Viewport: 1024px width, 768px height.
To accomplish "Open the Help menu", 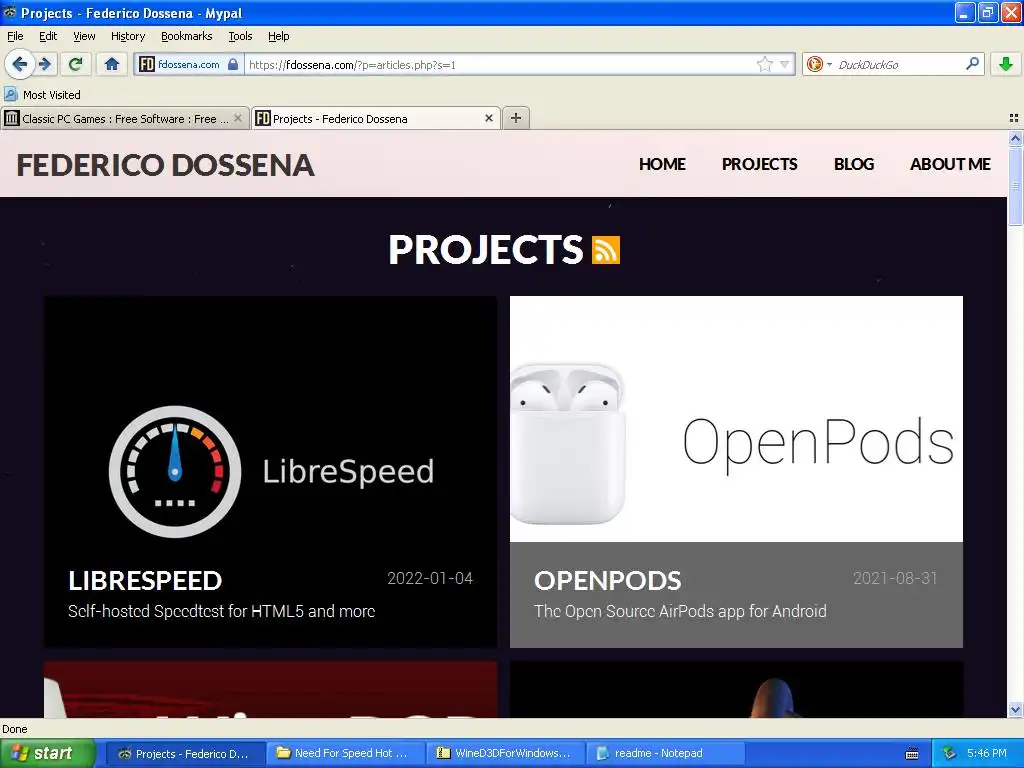I will click(278, 36).
